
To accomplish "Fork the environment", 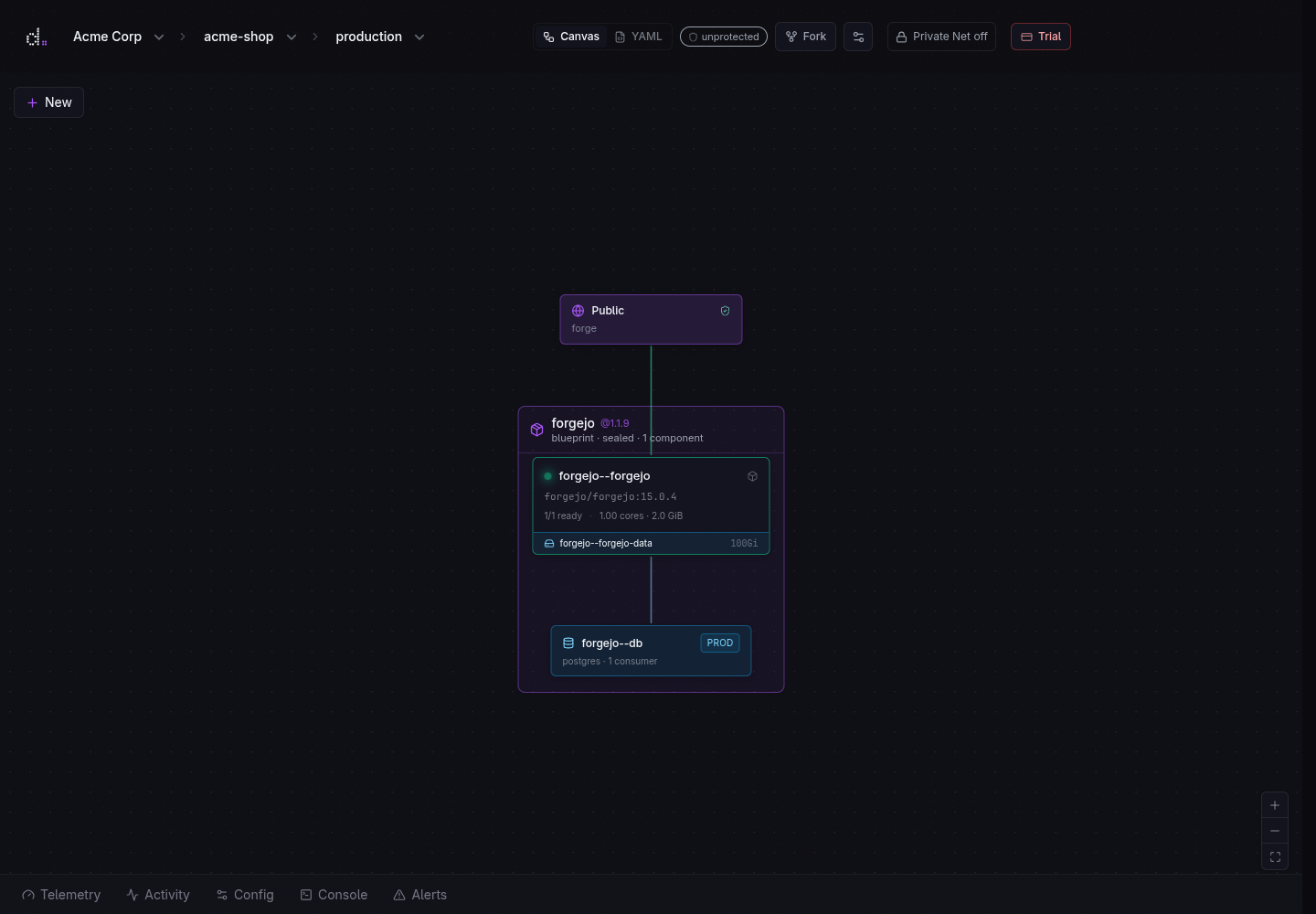I will [805, 37].
